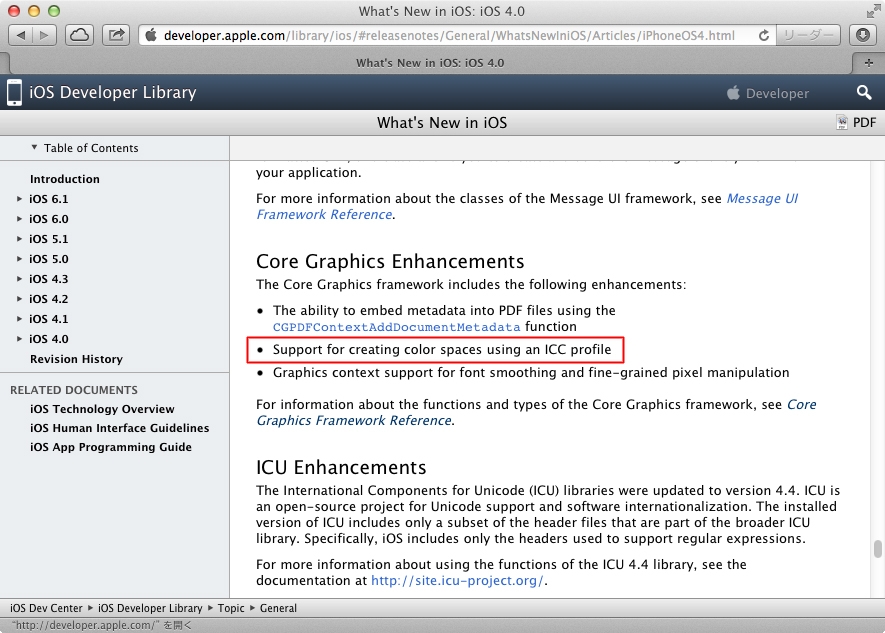
Task: Click the vertical page scrollbar thumb
Action: (877, 550)
